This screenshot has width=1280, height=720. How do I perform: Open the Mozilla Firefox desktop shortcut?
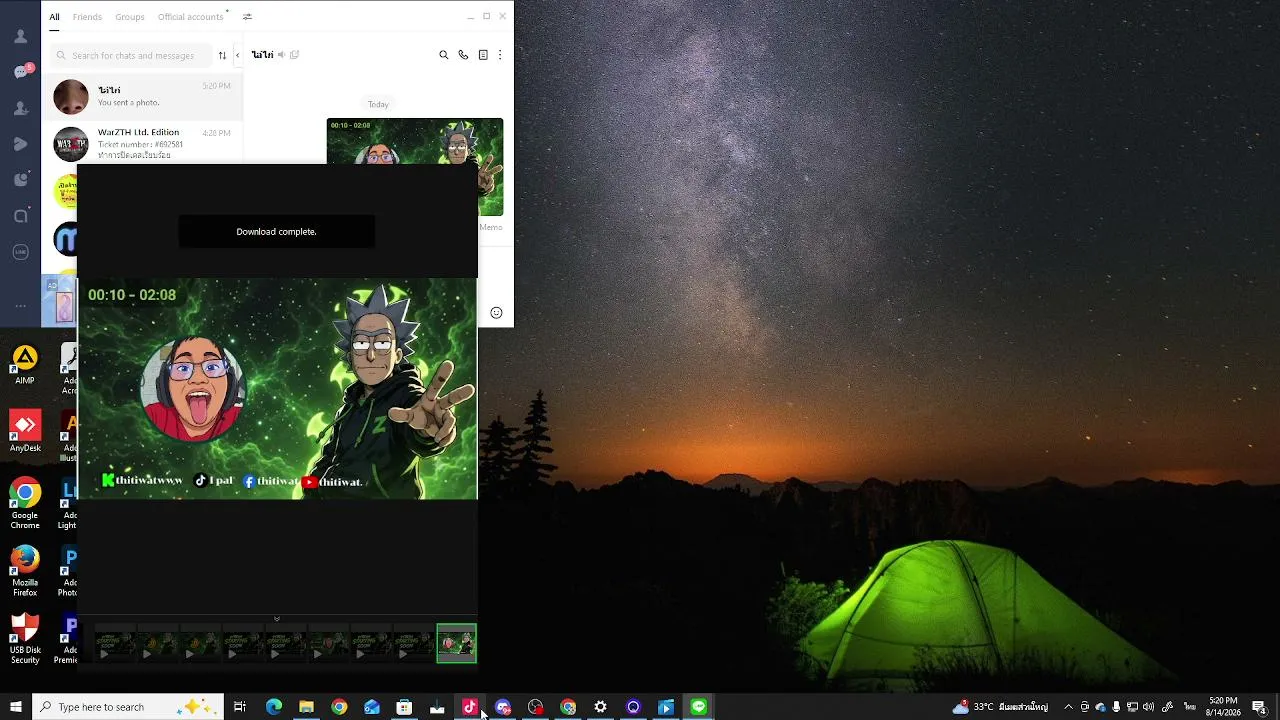(x=25, y=571)
